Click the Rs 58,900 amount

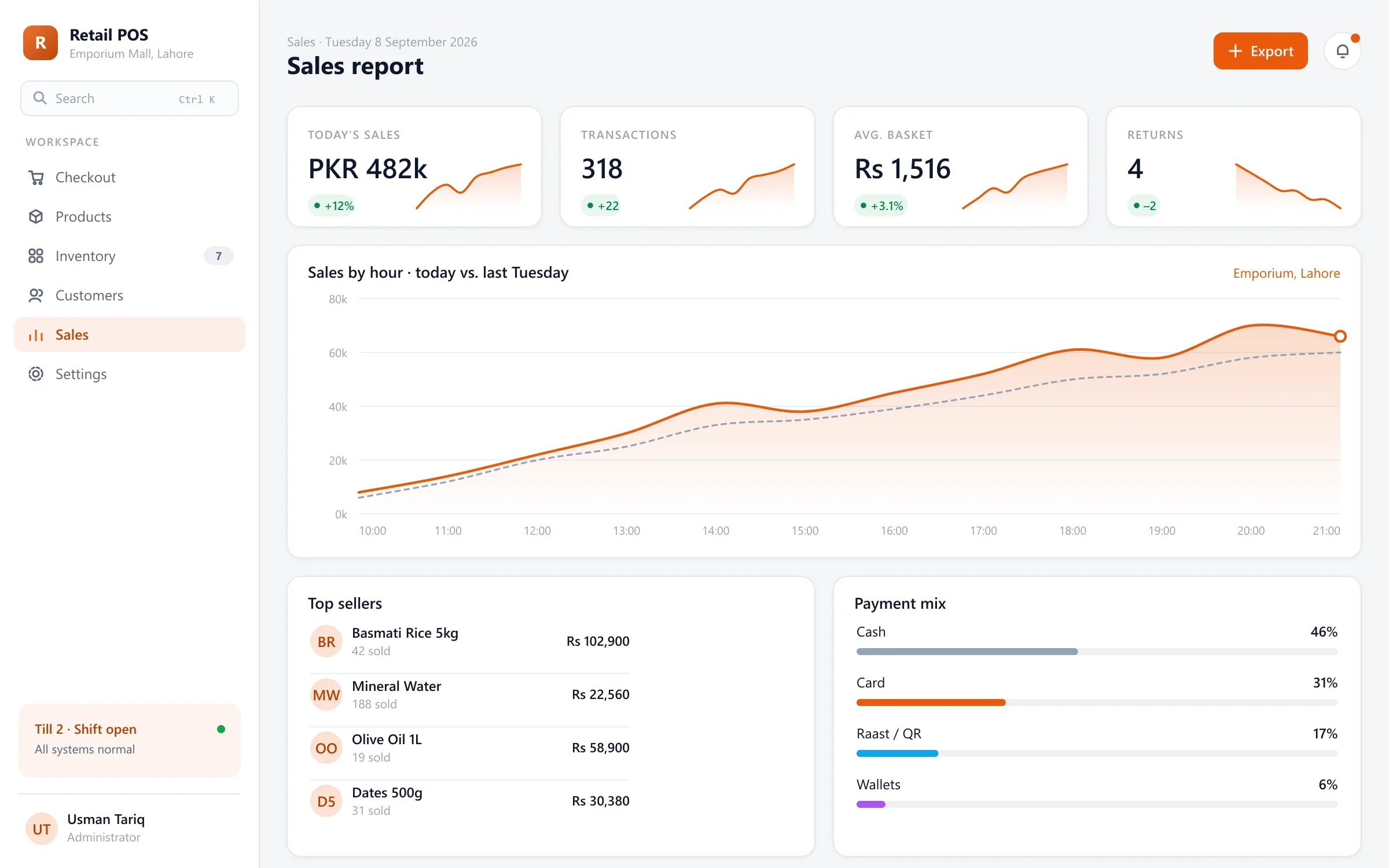601,748
